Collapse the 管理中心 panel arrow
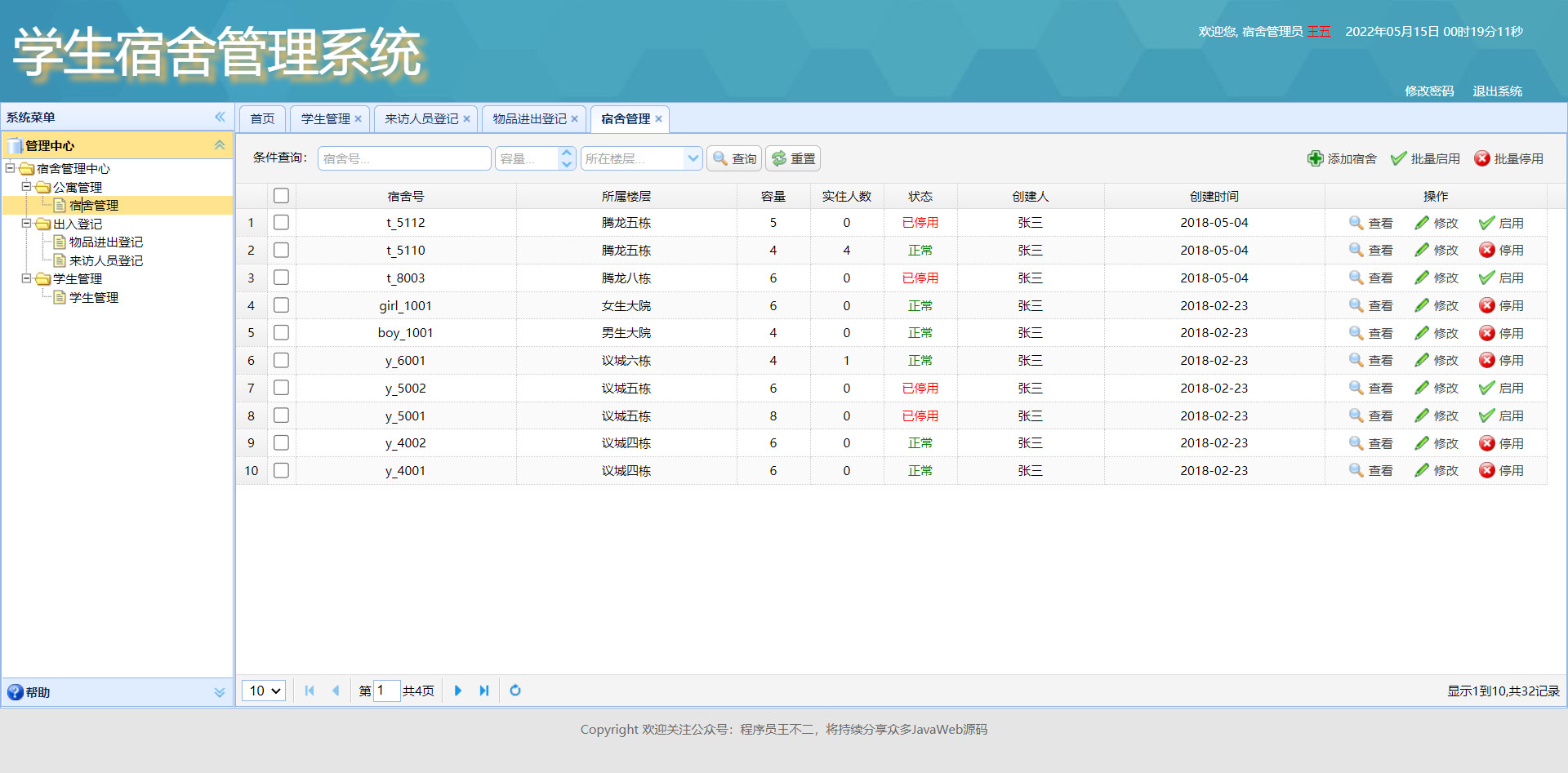 point(219,144)
